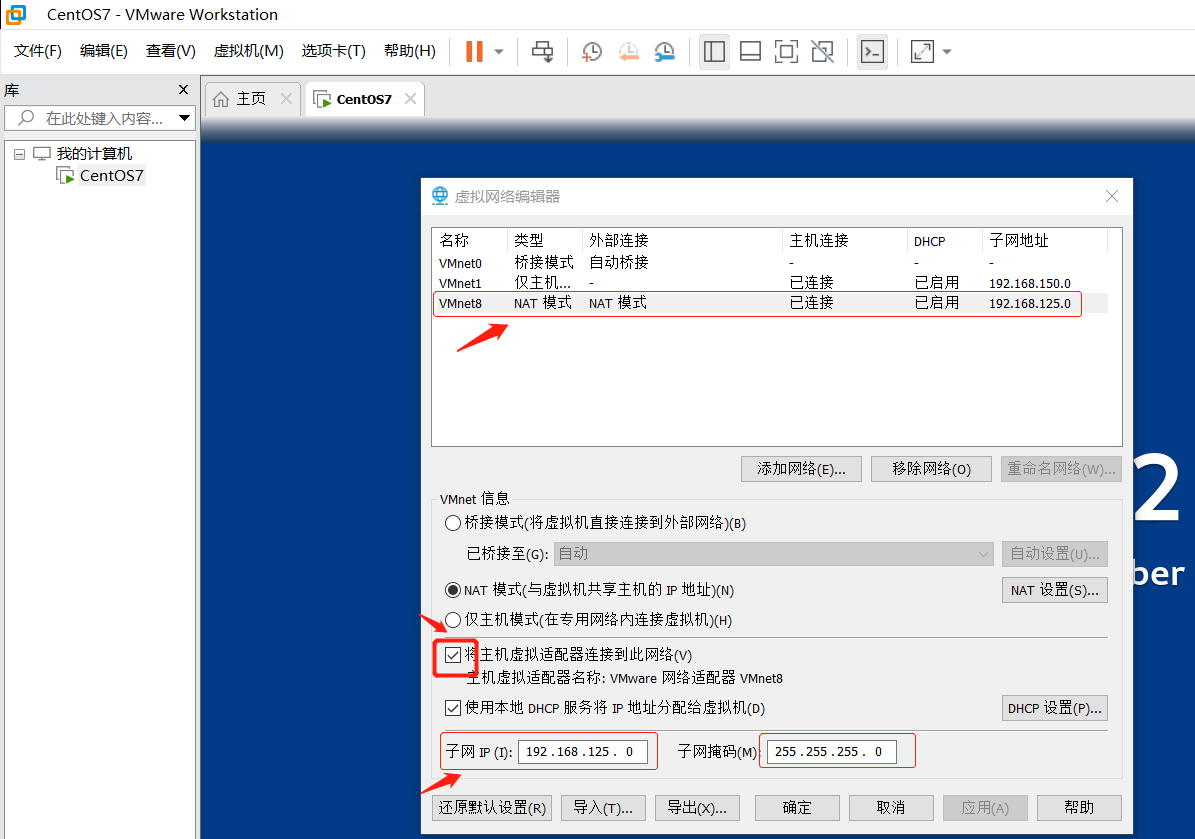
Task: Take a snapshot of the VM
Action: tap(591, 51)
